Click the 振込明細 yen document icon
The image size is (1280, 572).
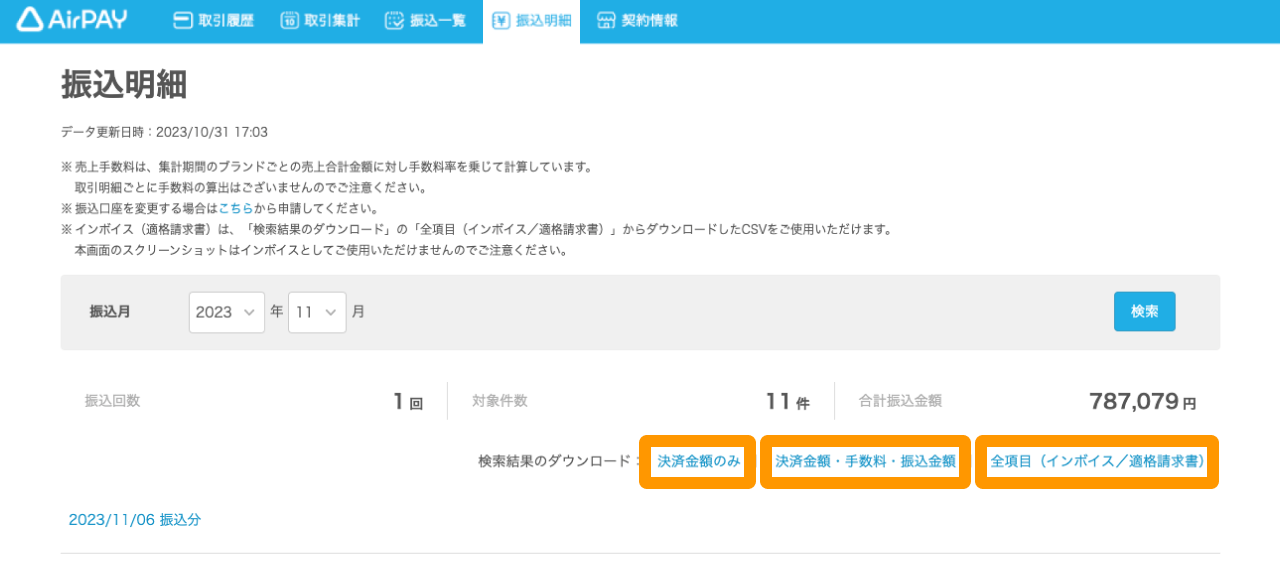coord(500,20)
